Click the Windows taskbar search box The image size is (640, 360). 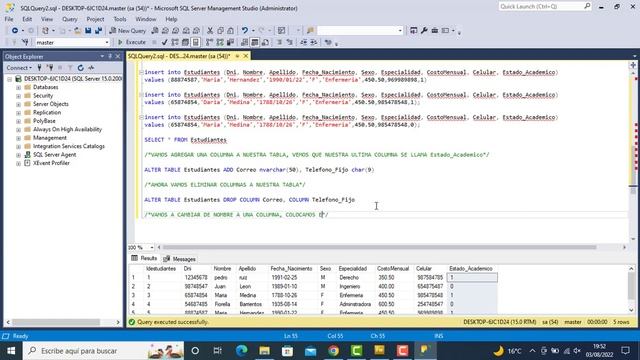tap(104, 351)
